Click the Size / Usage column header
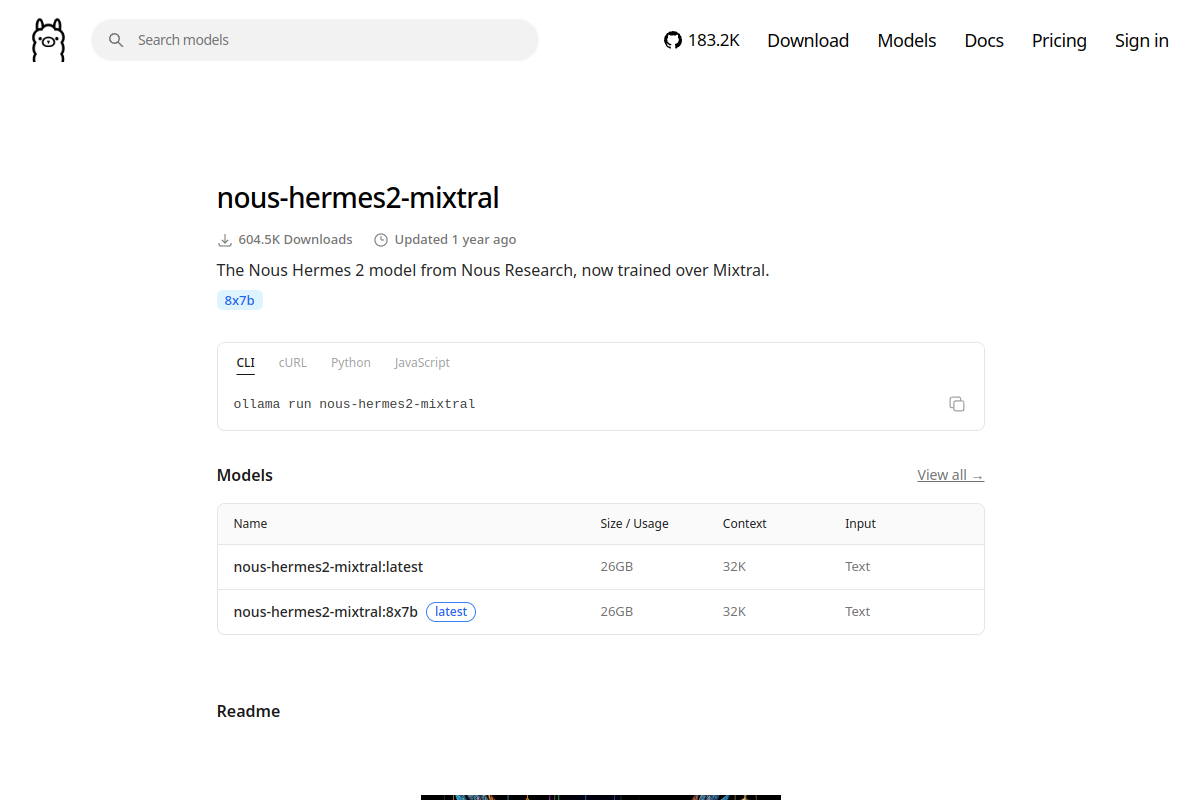 tap(634, 524)
